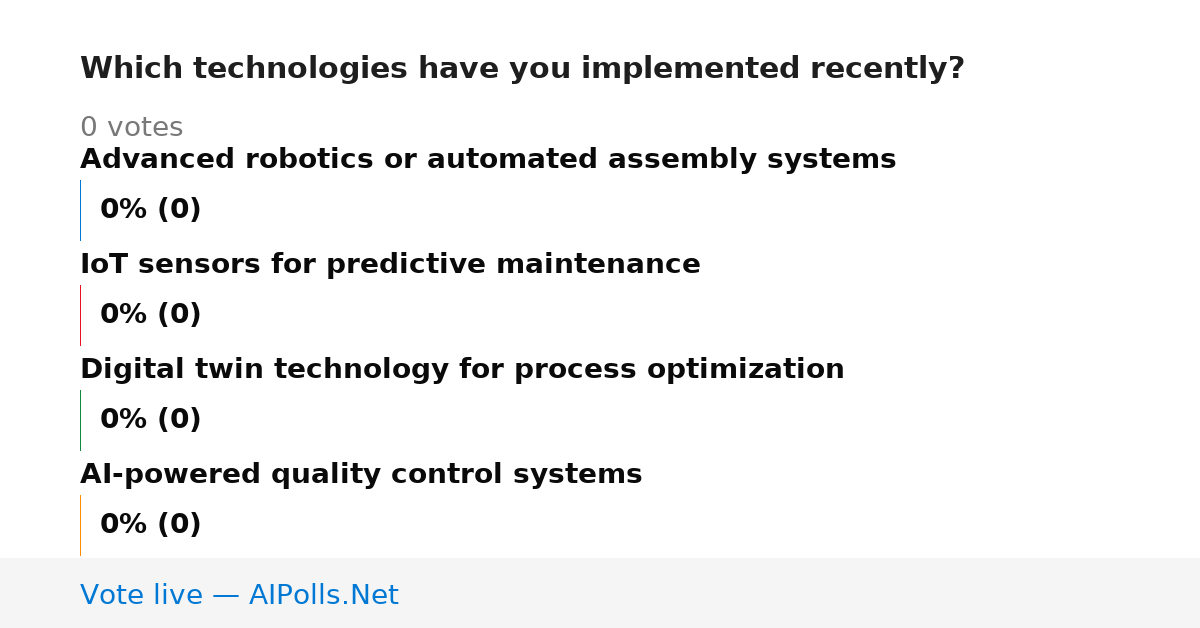
Task: Click the orange bar for AI-powered quality control
Action: [80, 525]
